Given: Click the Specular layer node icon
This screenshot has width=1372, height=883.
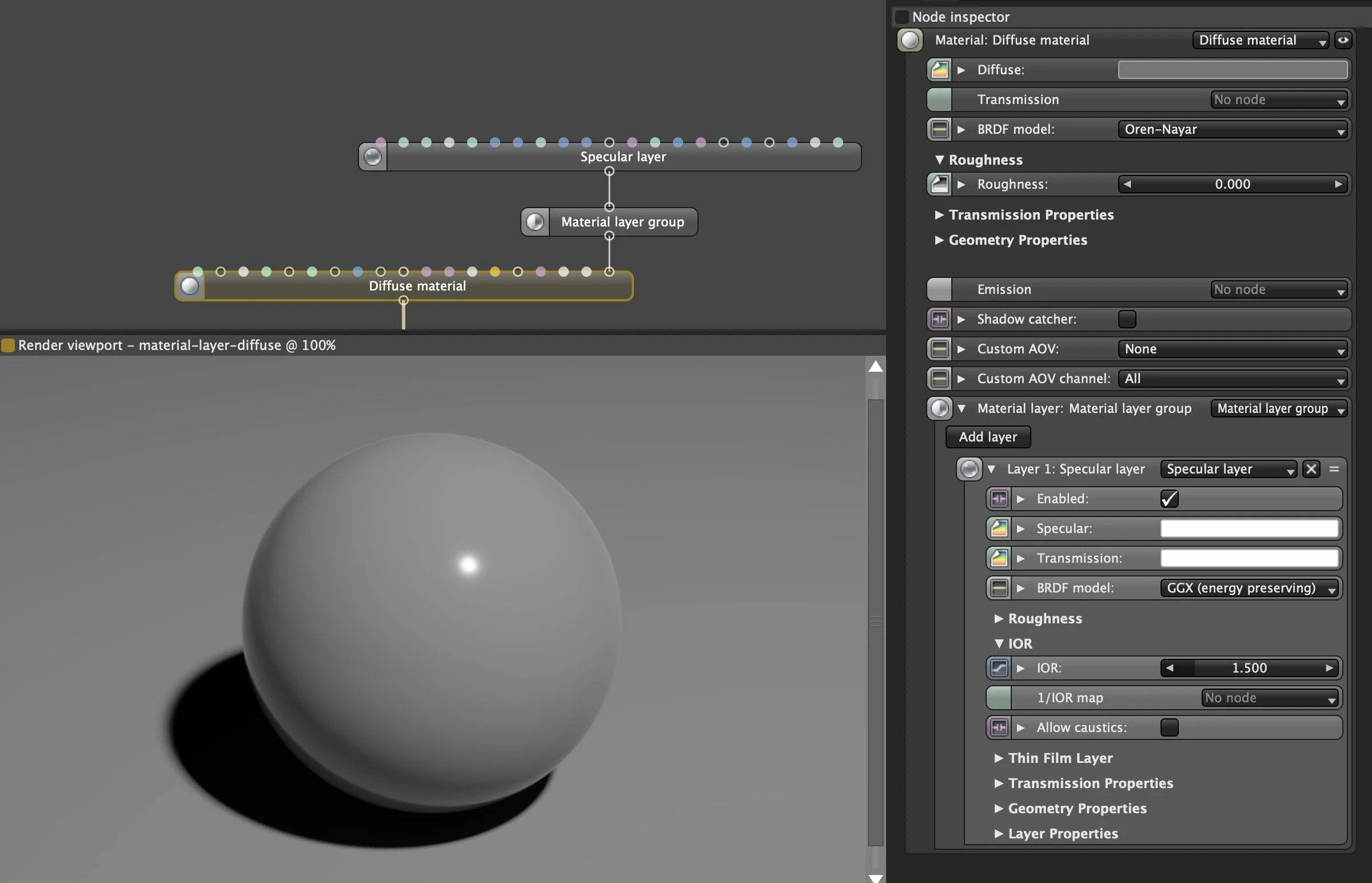Looking at the screenshot, I should (x=373, y=157).
